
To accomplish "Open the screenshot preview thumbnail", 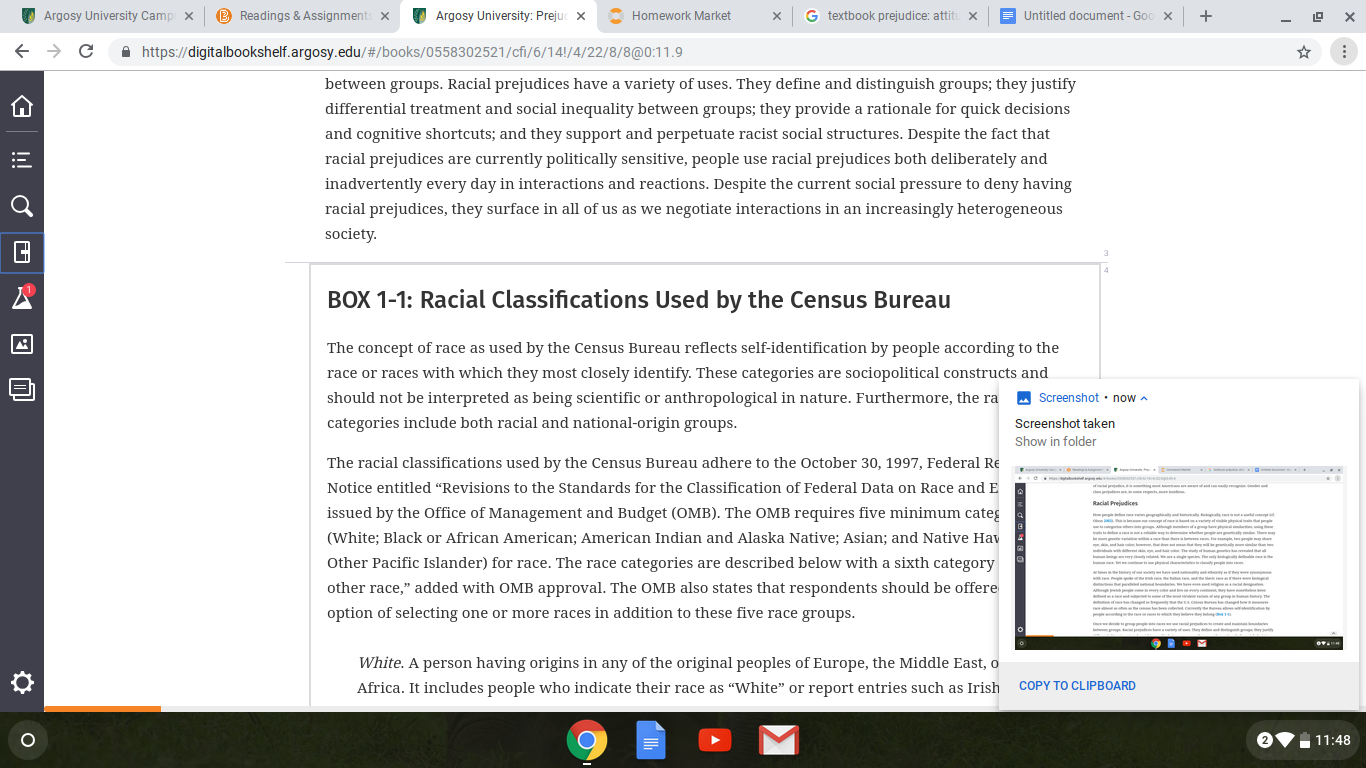I will [1179, 557].
